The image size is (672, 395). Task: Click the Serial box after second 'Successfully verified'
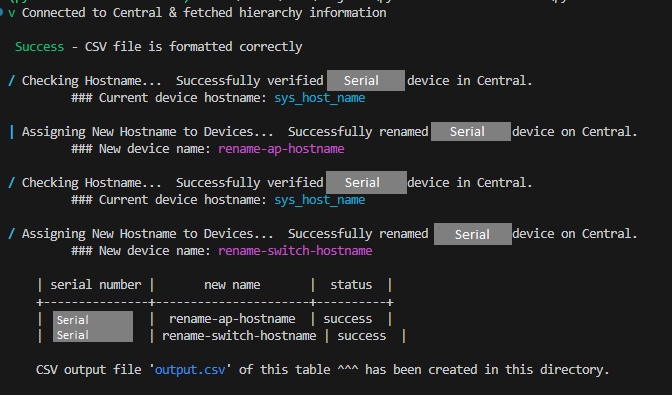point(366,183)
